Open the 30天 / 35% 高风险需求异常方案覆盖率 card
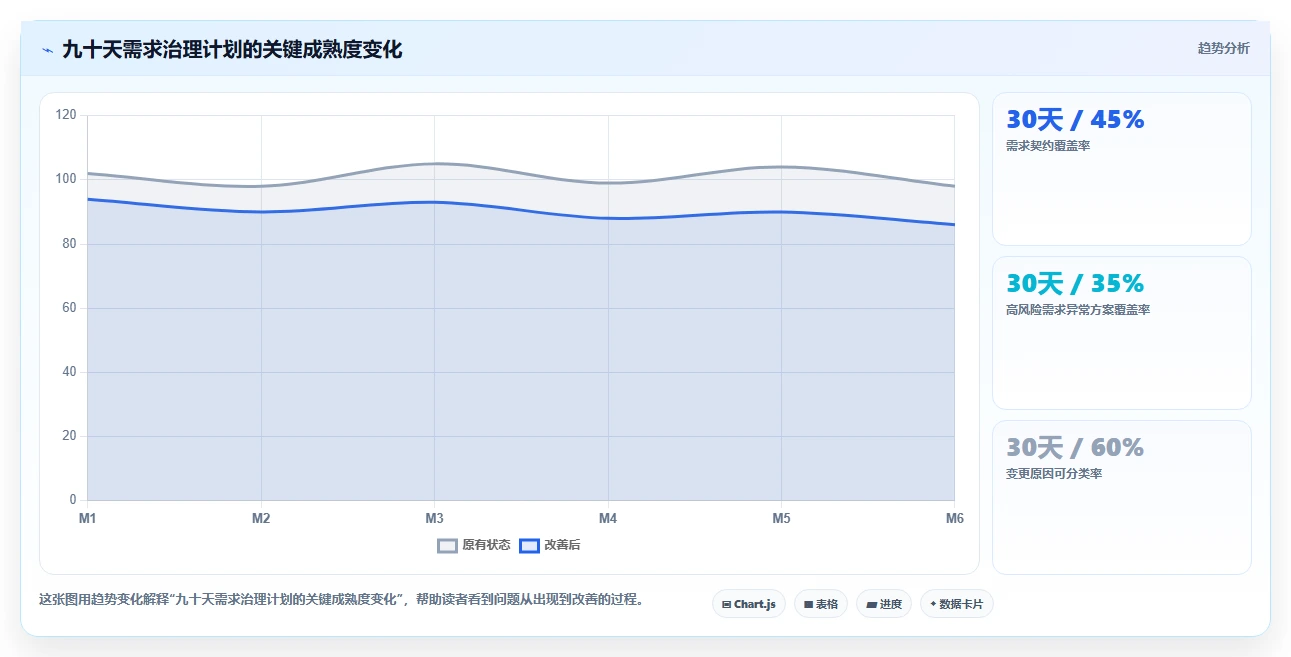This screenshot has height=657, width=1291. pyautogui.click(x=1121, y=333)
